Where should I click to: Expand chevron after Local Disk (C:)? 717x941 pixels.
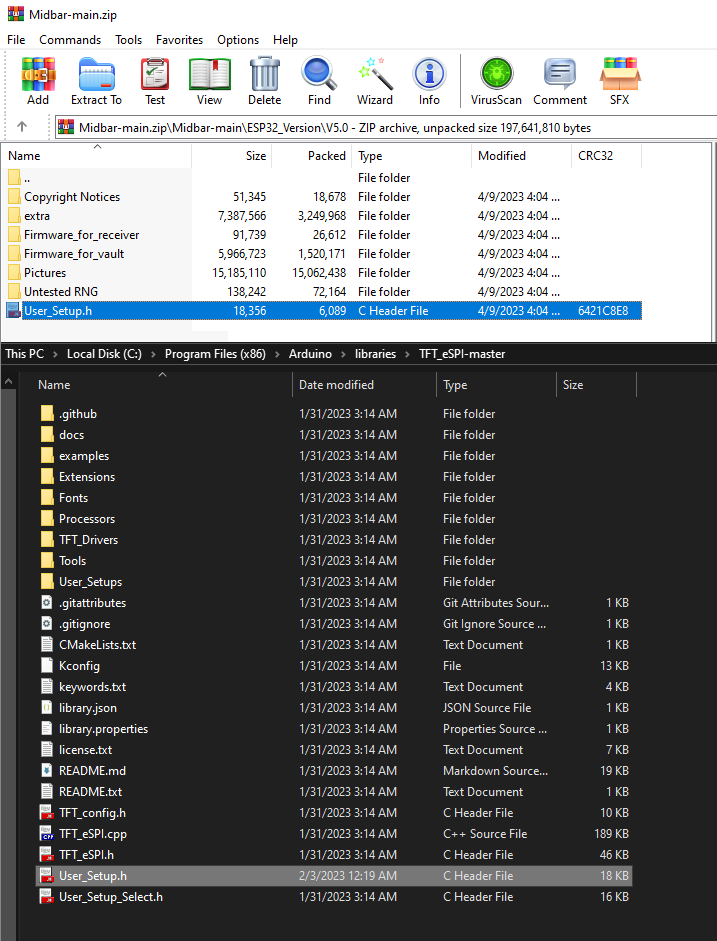(154, 354)
